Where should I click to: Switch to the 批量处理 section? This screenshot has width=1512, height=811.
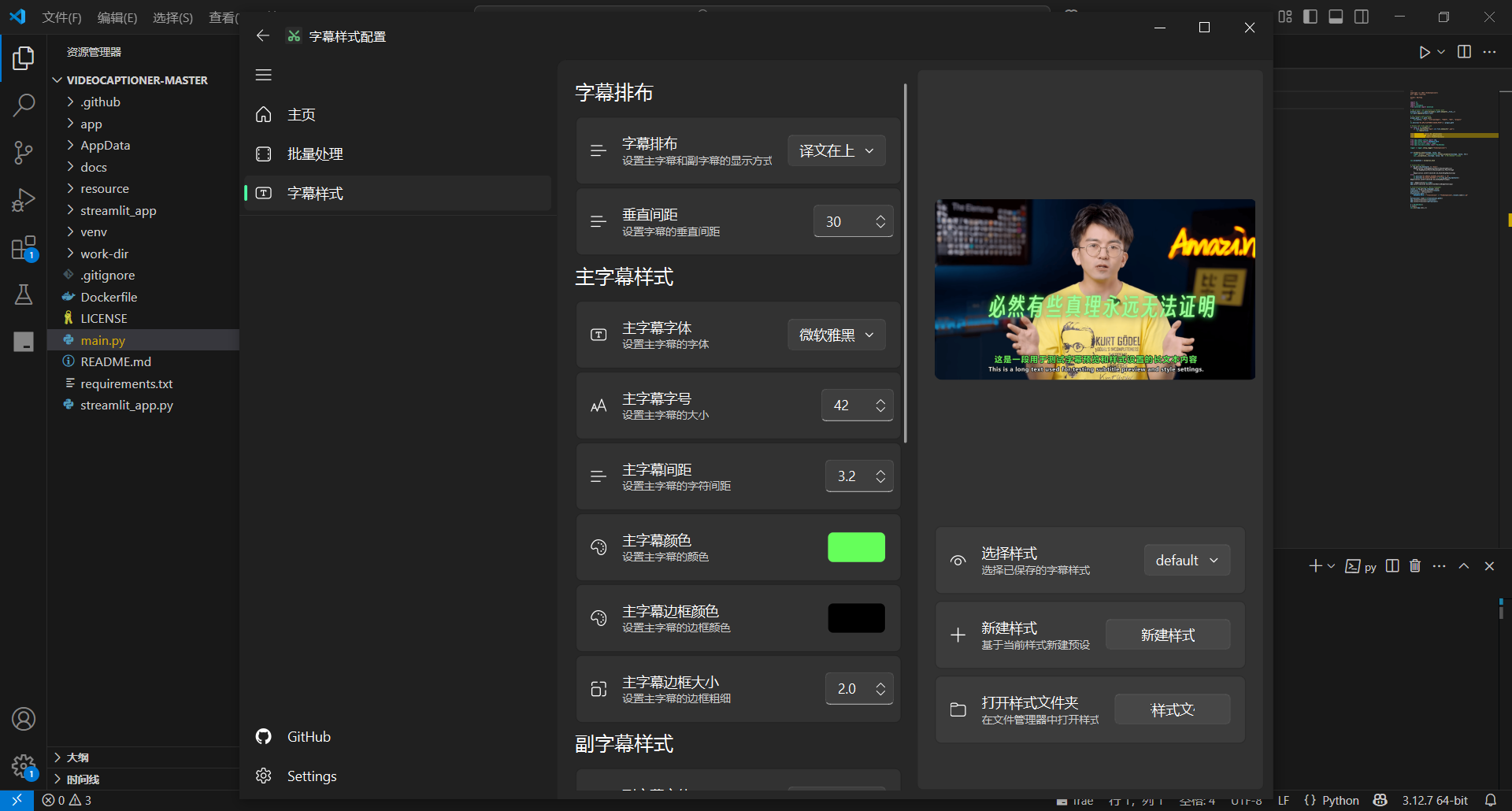pos(315,154)
